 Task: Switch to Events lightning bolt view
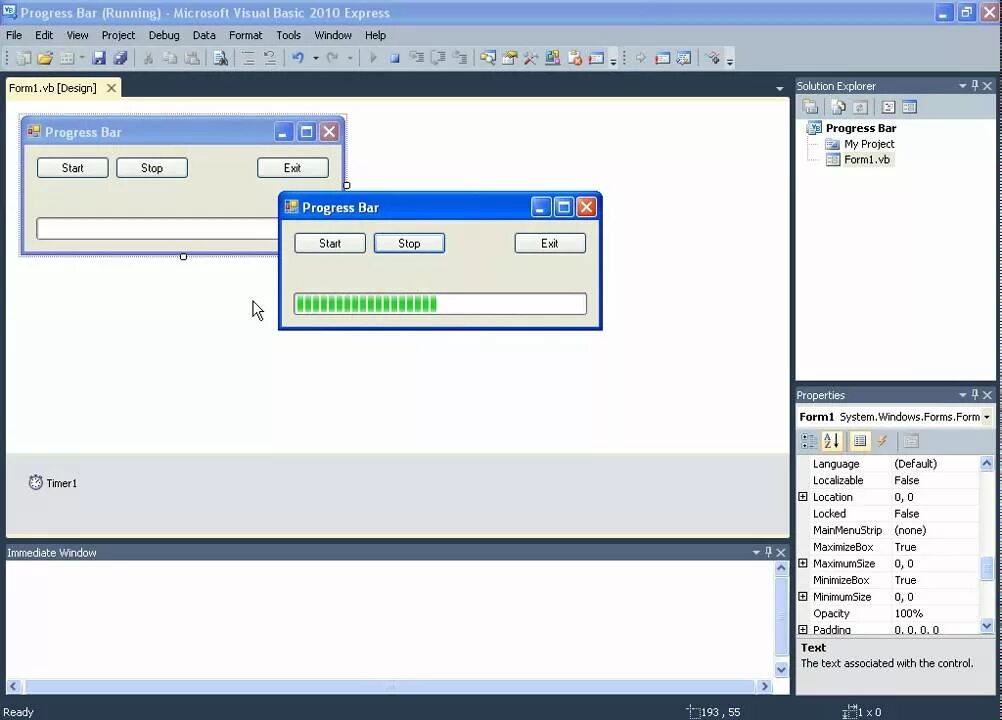(x=883, y=441)
